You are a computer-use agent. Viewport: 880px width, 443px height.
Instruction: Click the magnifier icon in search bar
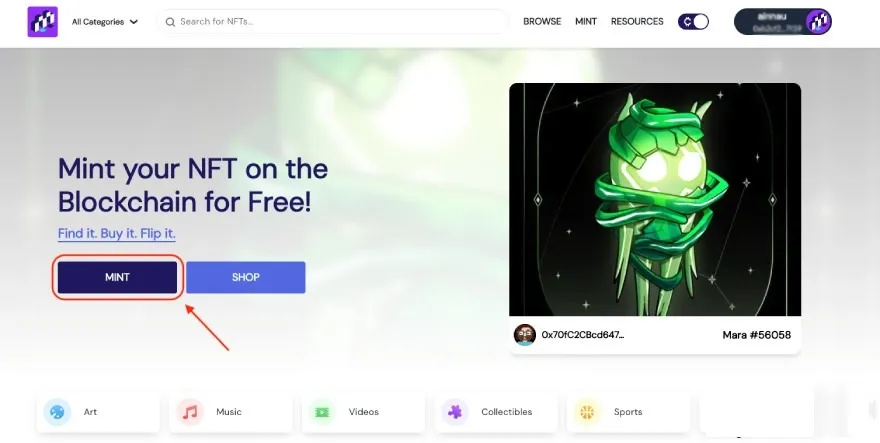point(170,22)
